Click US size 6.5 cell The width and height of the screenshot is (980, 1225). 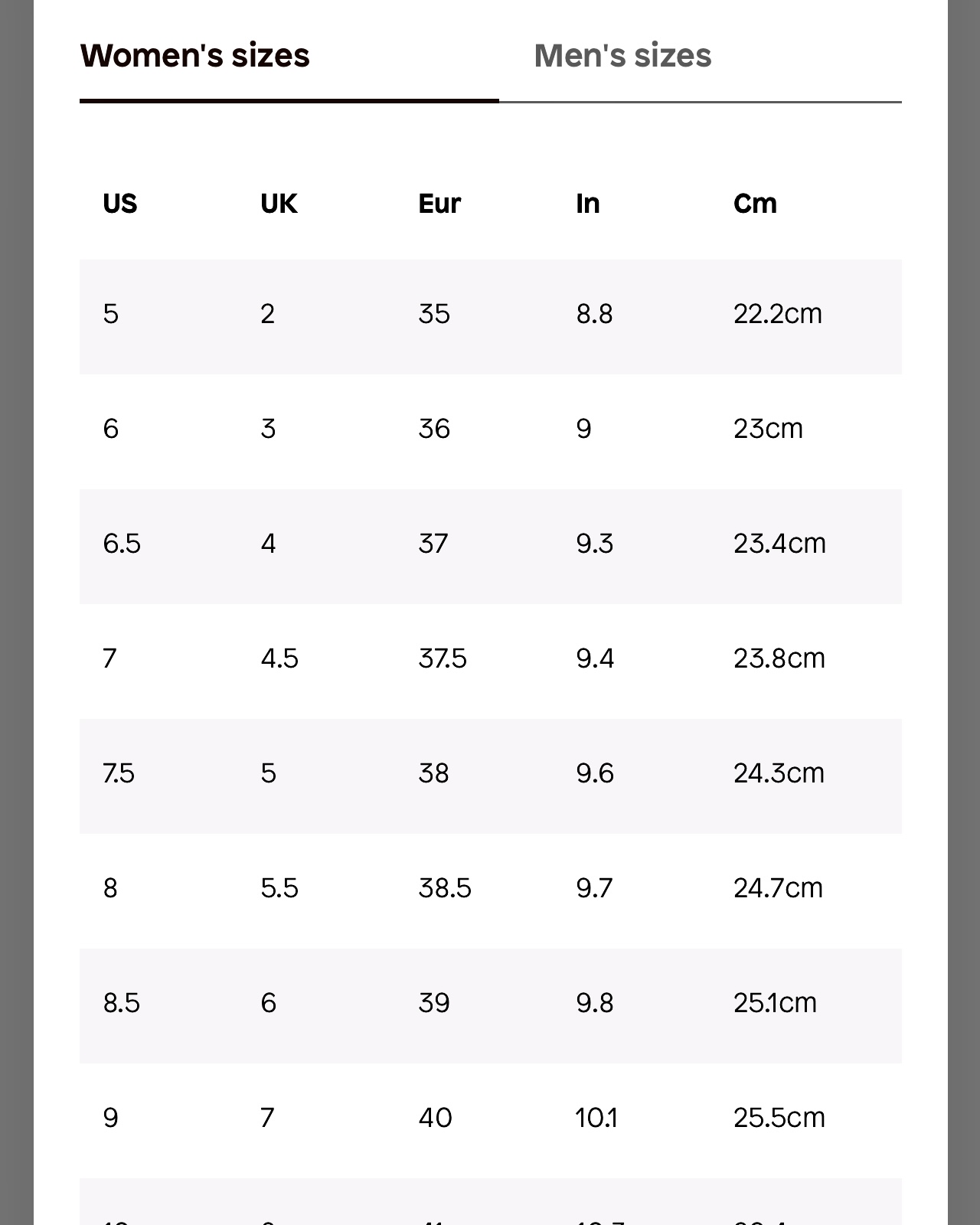(122, 544)
